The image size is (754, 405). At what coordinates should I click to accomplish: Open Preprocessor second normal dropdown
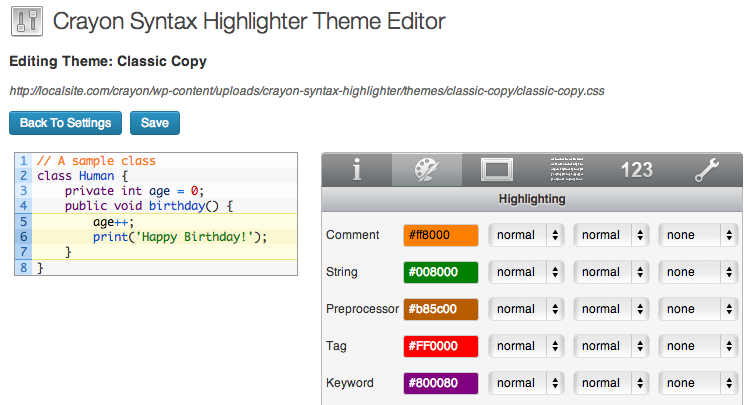[x=611, y=309]
